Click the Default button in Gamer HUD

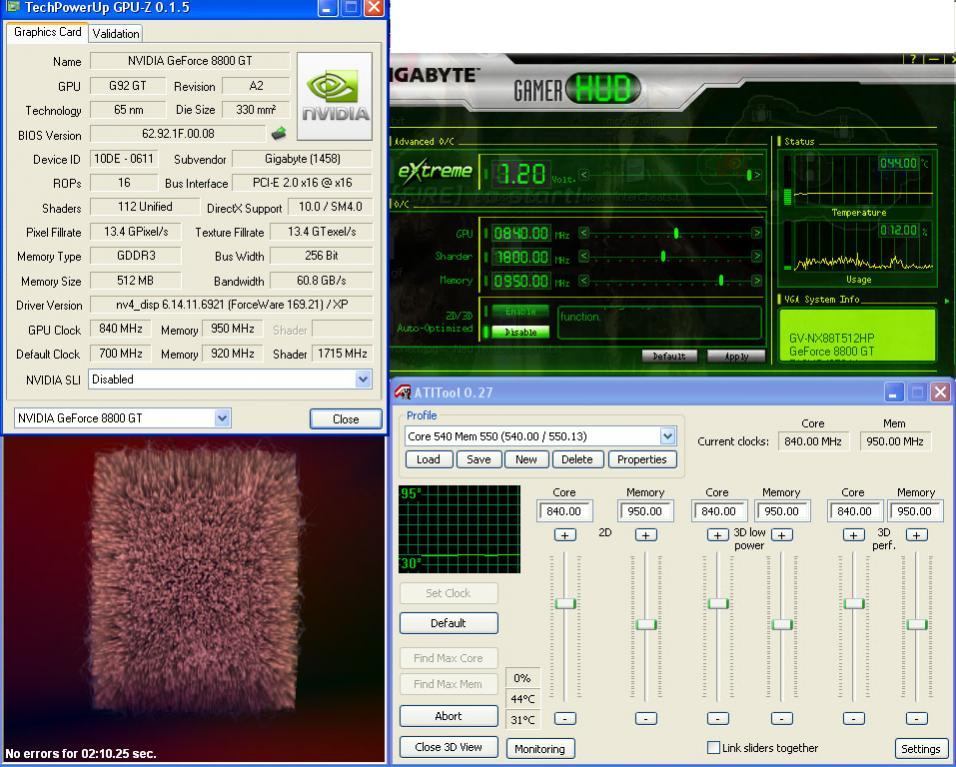[x=669, y=356]
